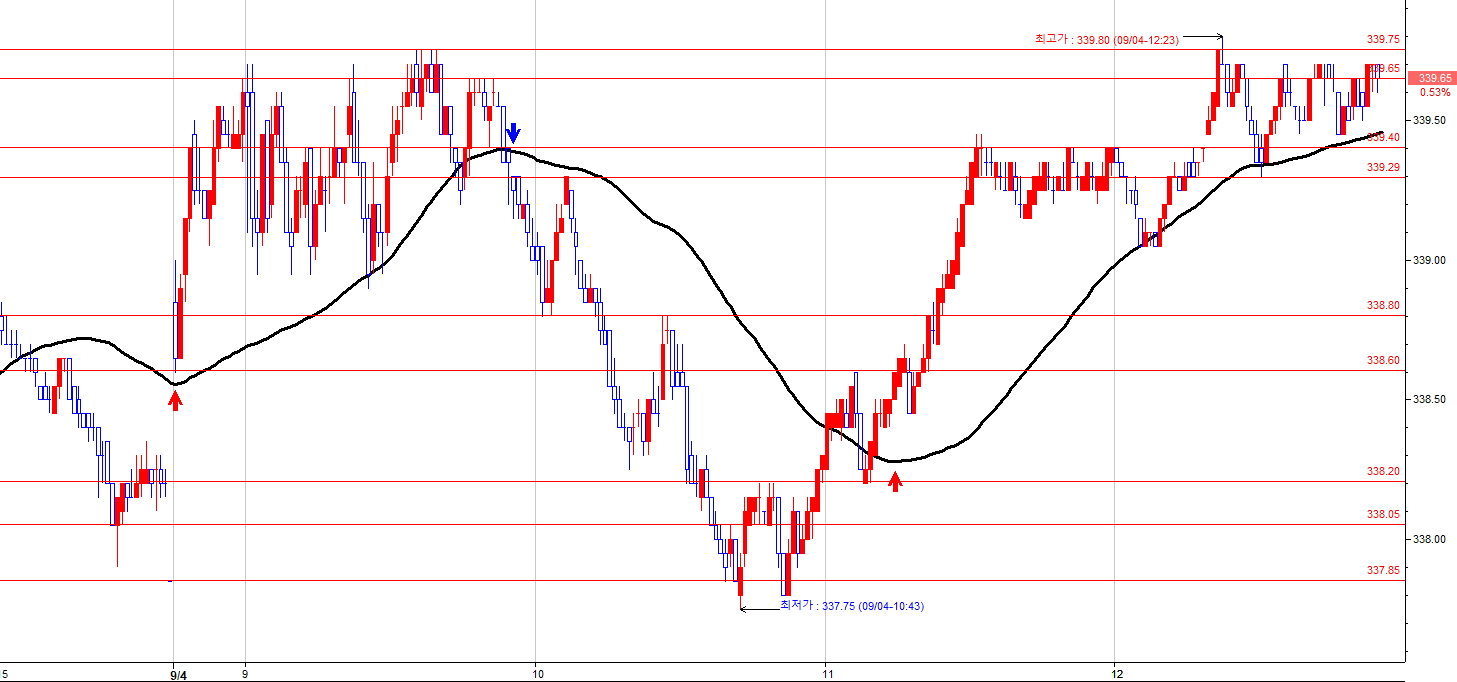Click the highlighted current price tag 339.65
The width and height of the screenshot is (1457, 682).
(x=1434, y=78)
